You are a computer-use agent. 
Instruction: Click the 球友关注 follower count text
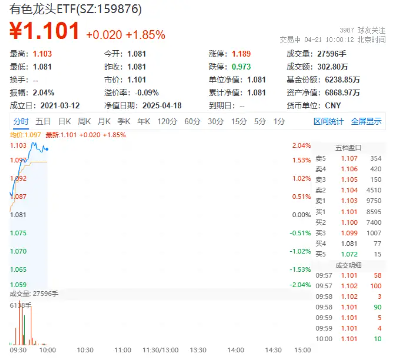point(363,30)
